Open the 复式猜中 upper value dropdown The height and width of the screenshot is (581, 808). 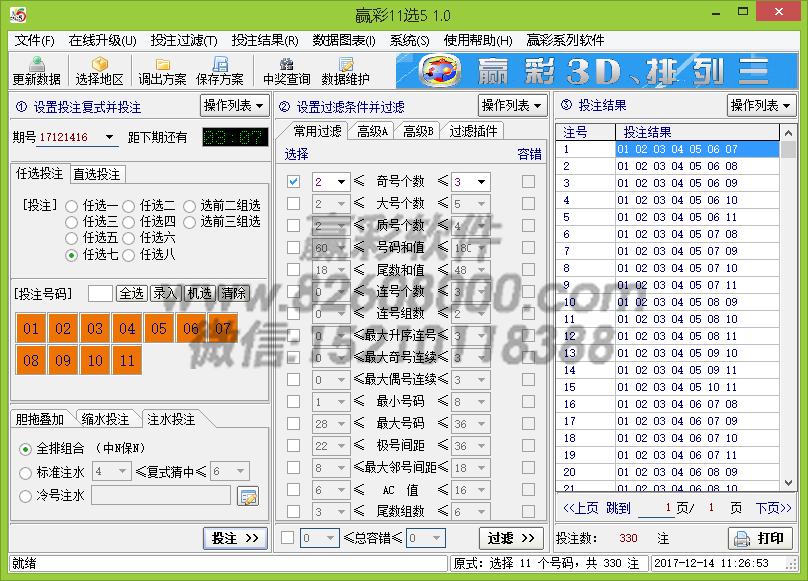241,471
